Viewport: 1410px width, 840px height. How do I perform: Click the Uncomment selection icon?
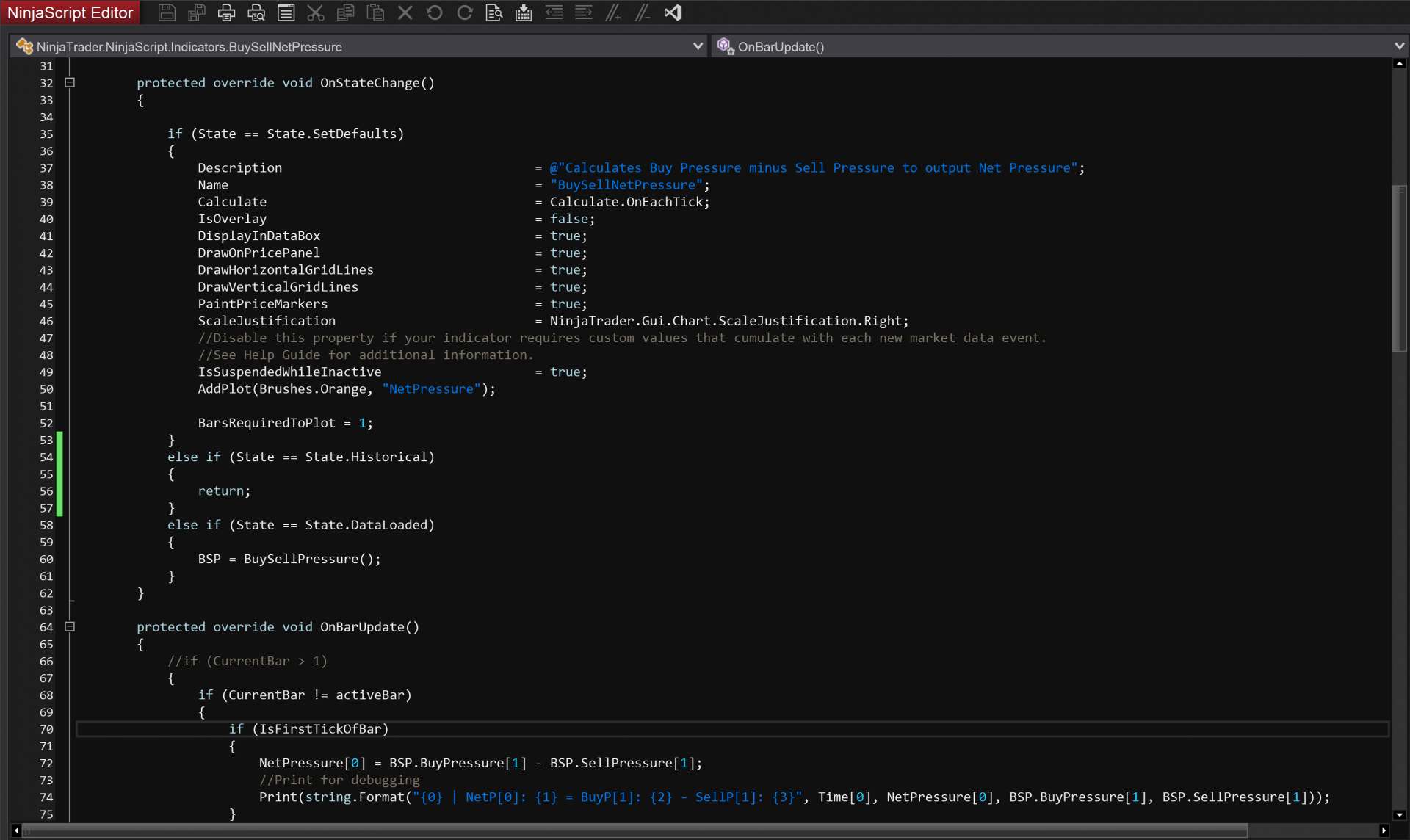(x=643, y=12)
